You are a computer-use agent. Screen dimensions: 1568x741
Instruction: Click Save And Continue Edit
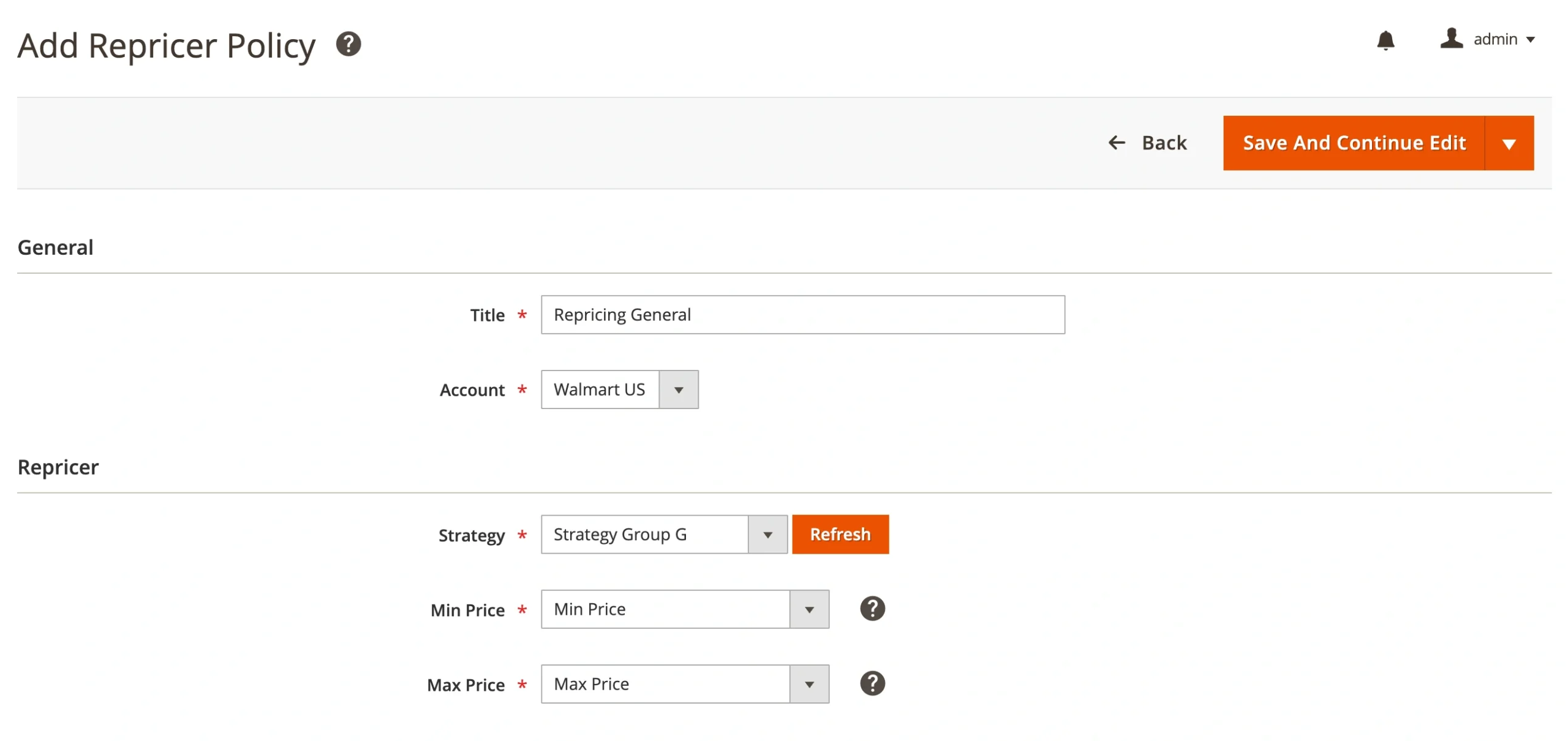(1354, 143)
